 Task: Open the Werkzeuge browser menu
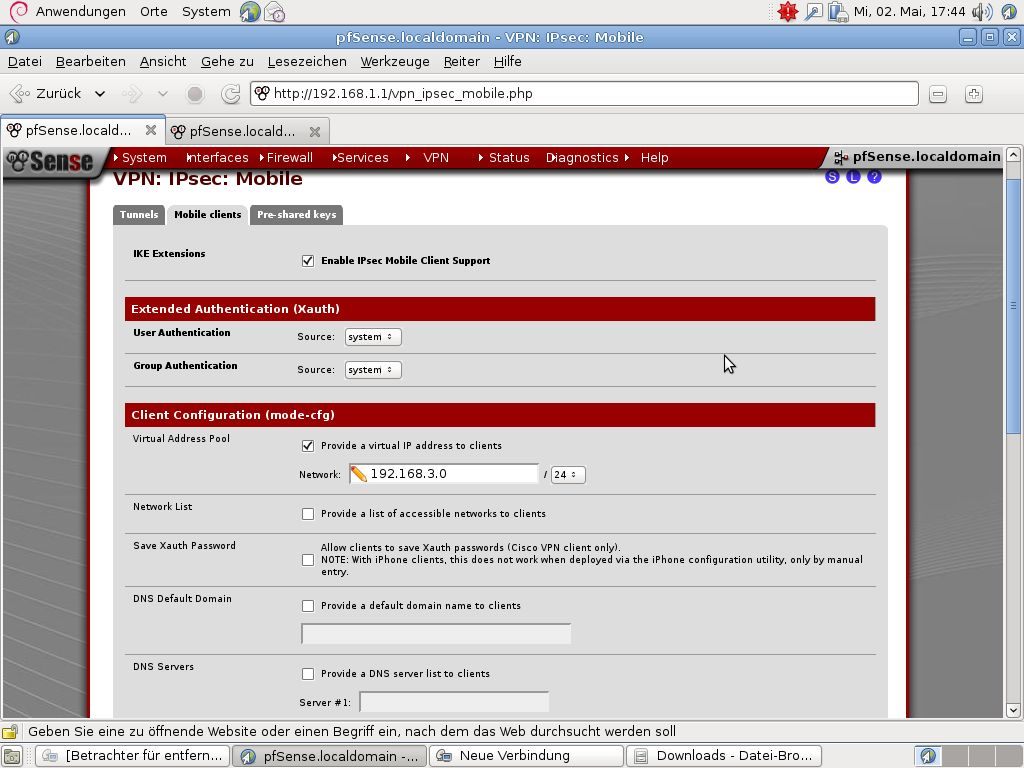[x=395, y=61]
